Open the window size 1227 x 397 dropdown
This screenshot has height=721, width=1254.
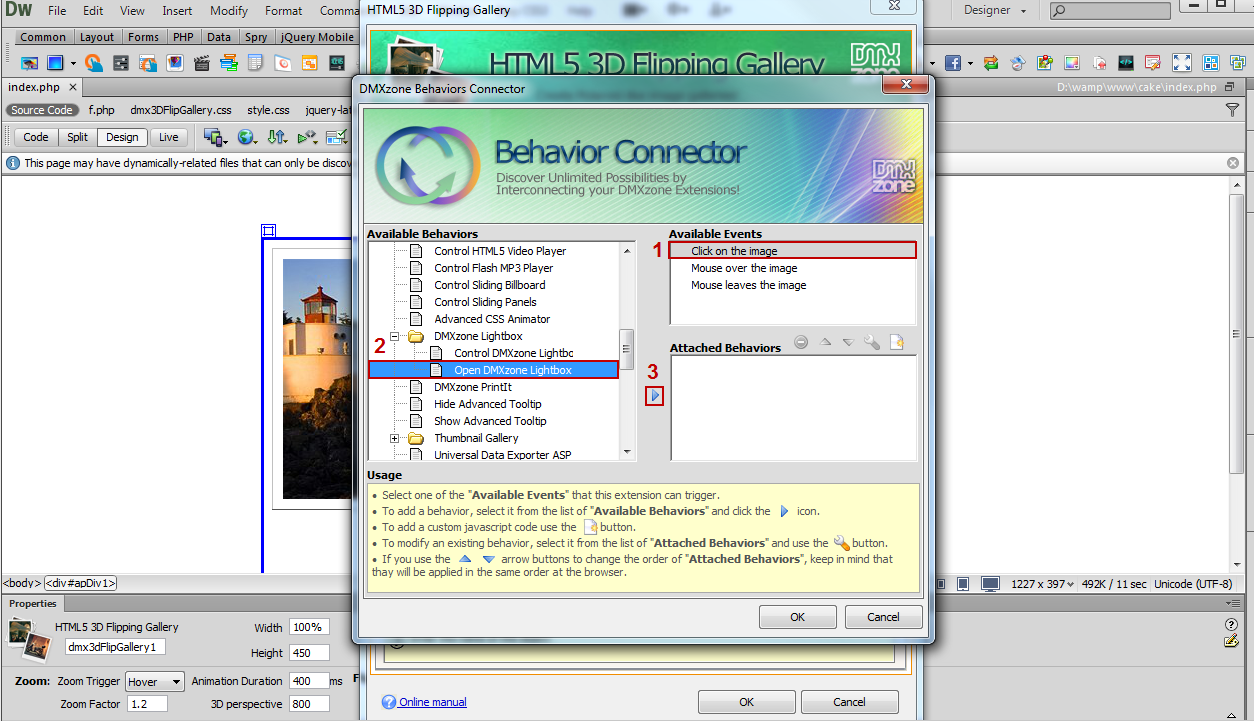(1042, 584)
